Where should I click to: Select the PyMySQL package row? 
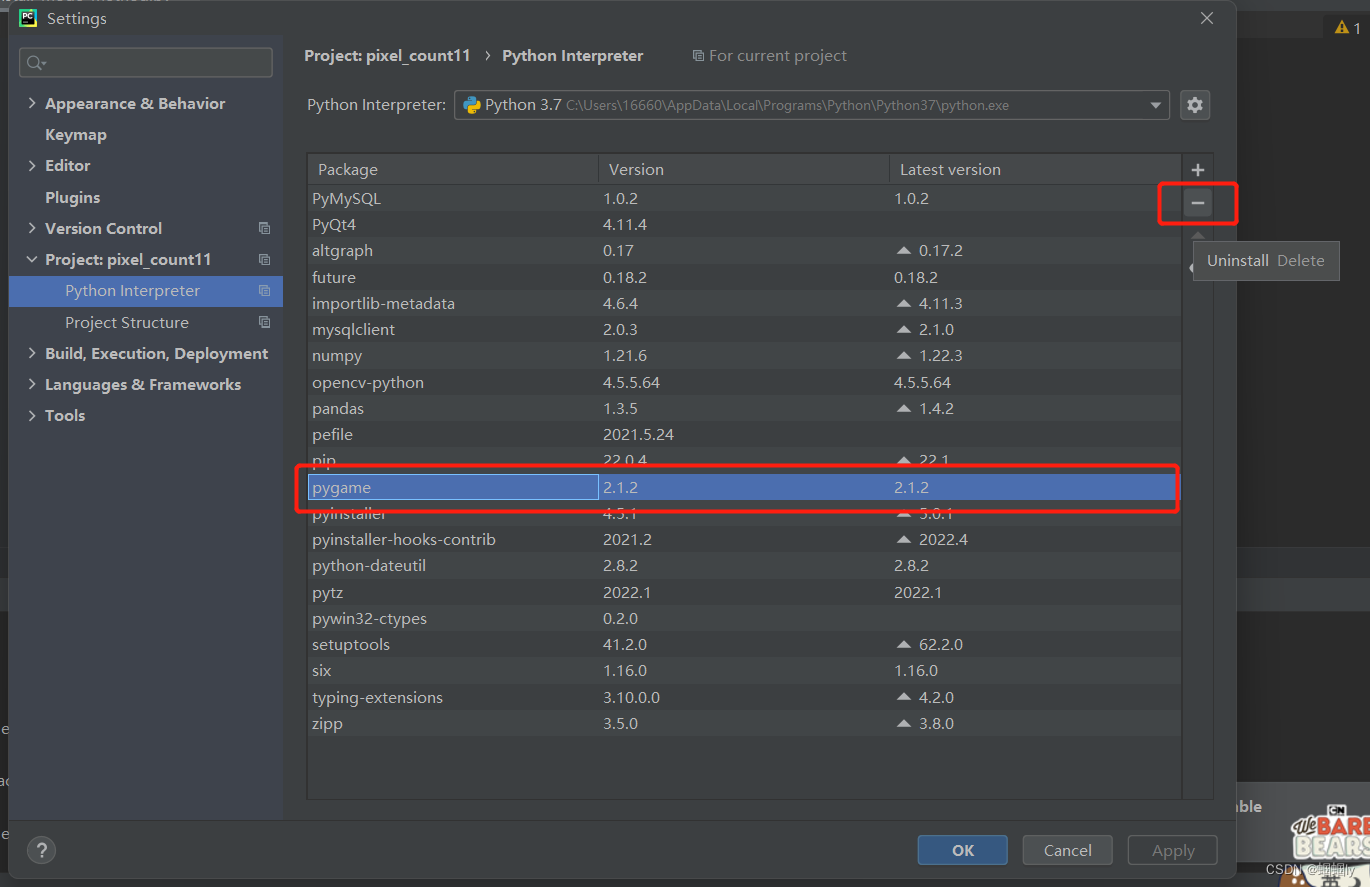click(744, 198)
